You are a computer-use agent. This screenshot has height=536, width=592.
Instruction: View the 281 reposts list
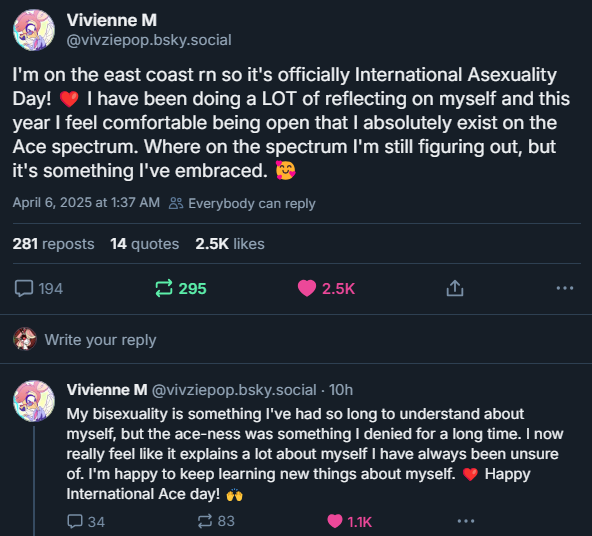point(53,244)
